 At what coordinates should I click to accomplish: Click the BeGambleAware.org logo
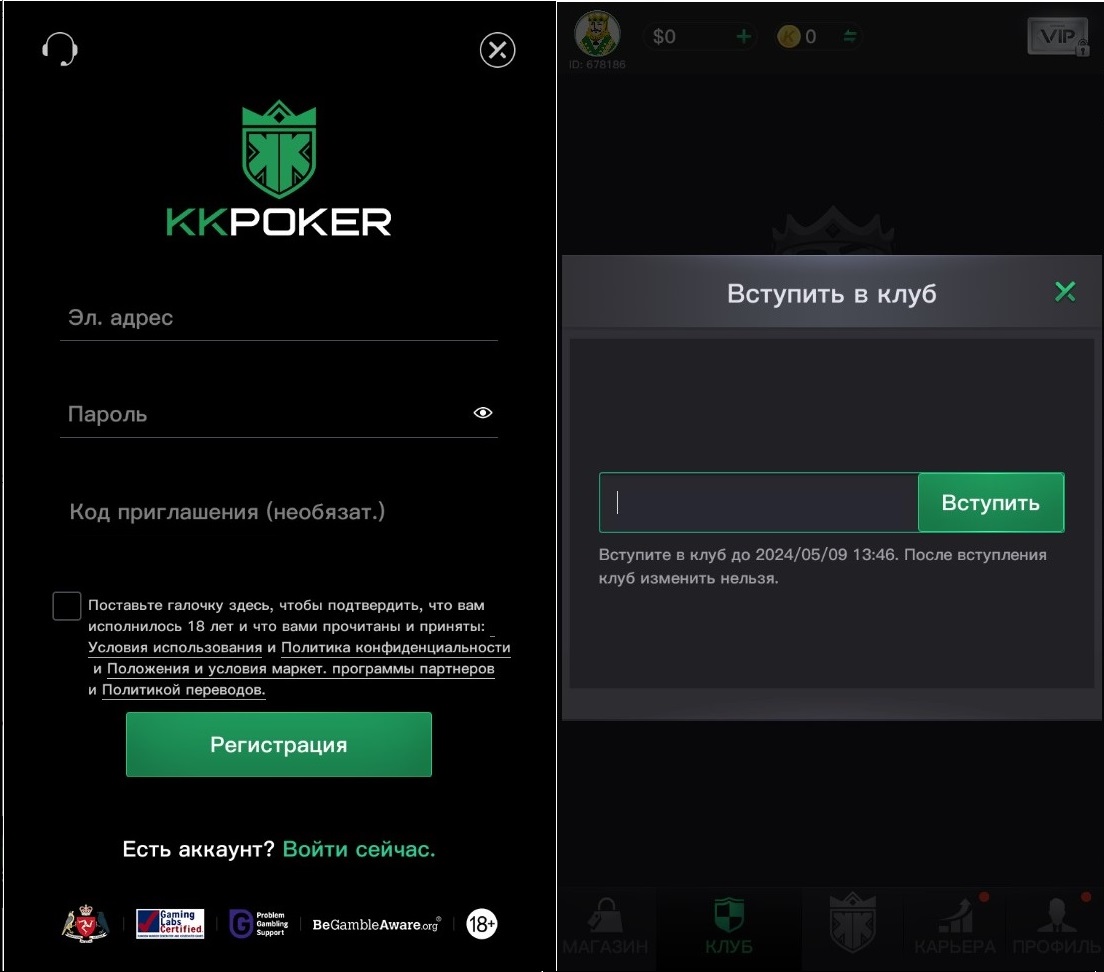[x=377, y=924]
